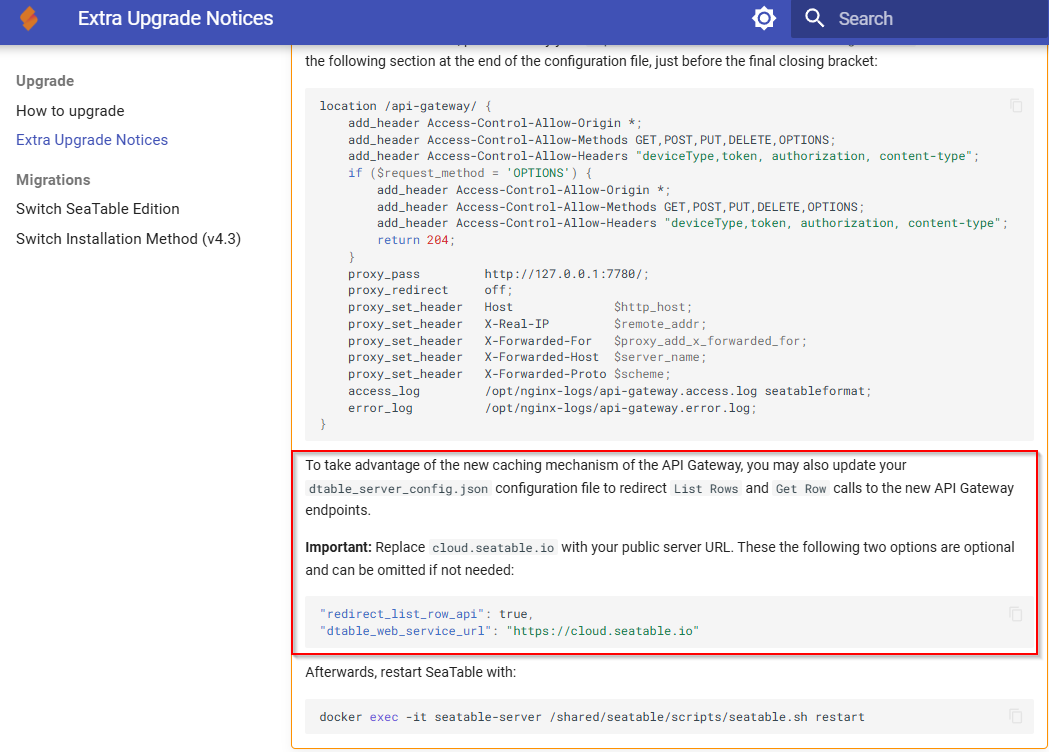Click the "redirect_list_row_api" key
Image resolution: width=1049 pixels, height=752 pixels.
[x=402, y=614]
